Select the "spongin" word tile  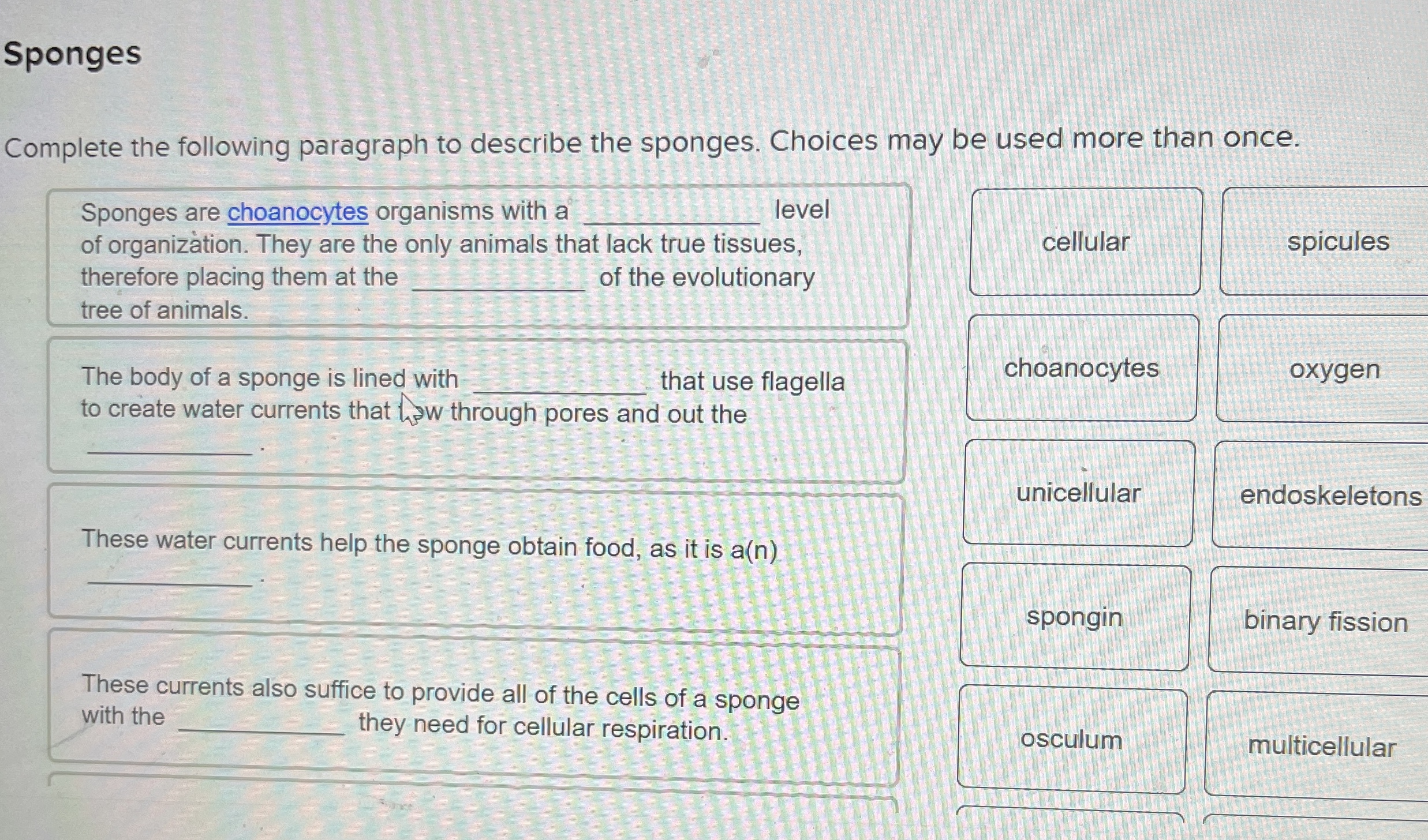coord(1074,617)
